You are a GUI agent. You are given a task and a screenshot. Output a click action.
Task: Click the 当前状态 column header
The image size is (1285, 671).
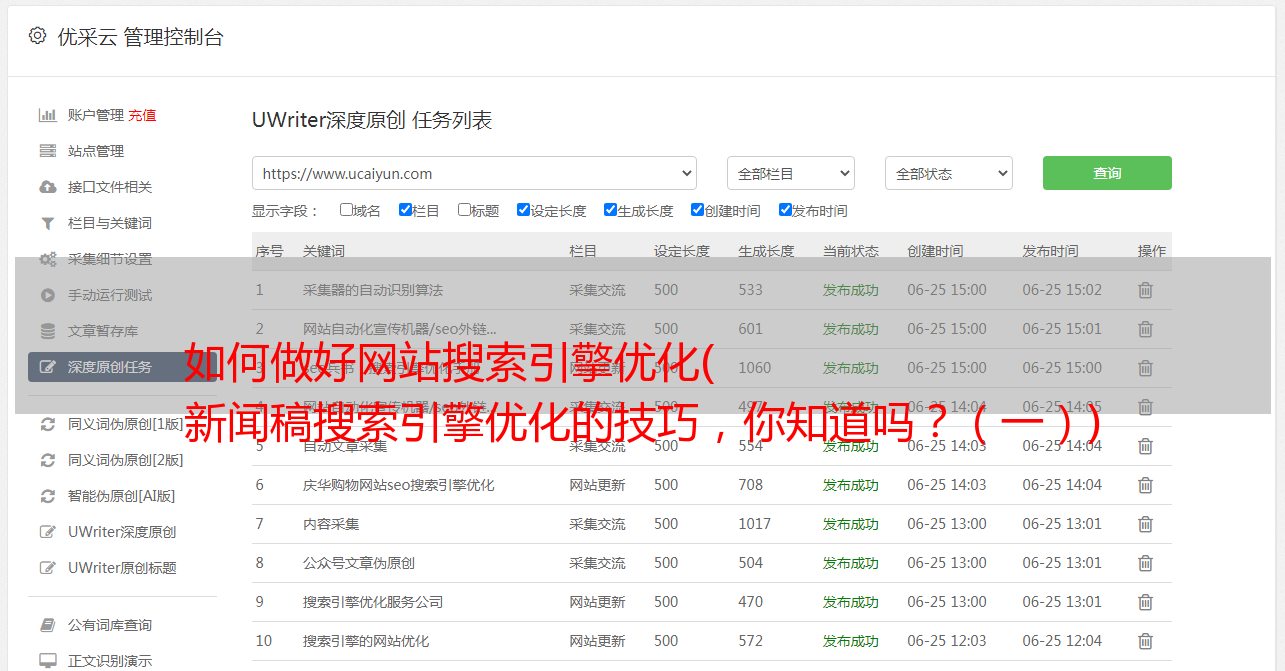coord(851,251)
